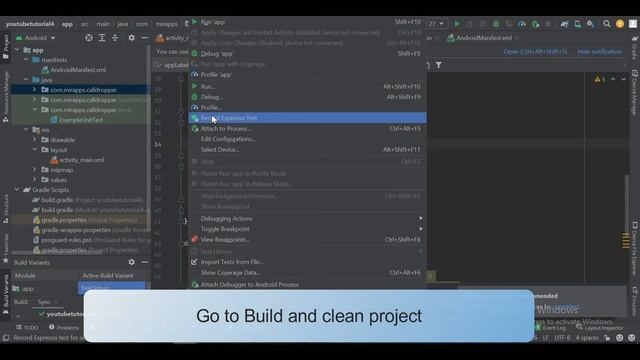This screenshot has width=640, height=360.
Task: Click the Stop square toolbar icon
Action: point(548,24)
